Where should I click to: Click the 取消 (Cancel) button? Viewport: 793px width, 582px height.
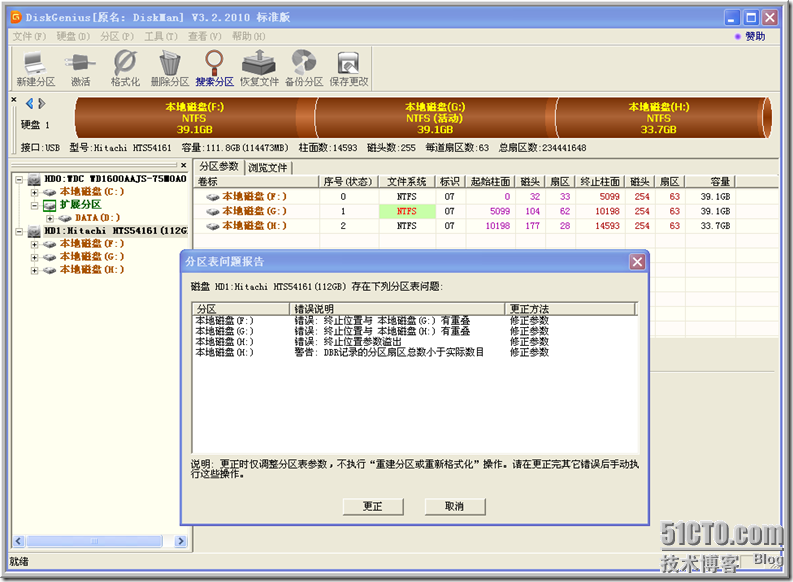[x=455, y=506]
